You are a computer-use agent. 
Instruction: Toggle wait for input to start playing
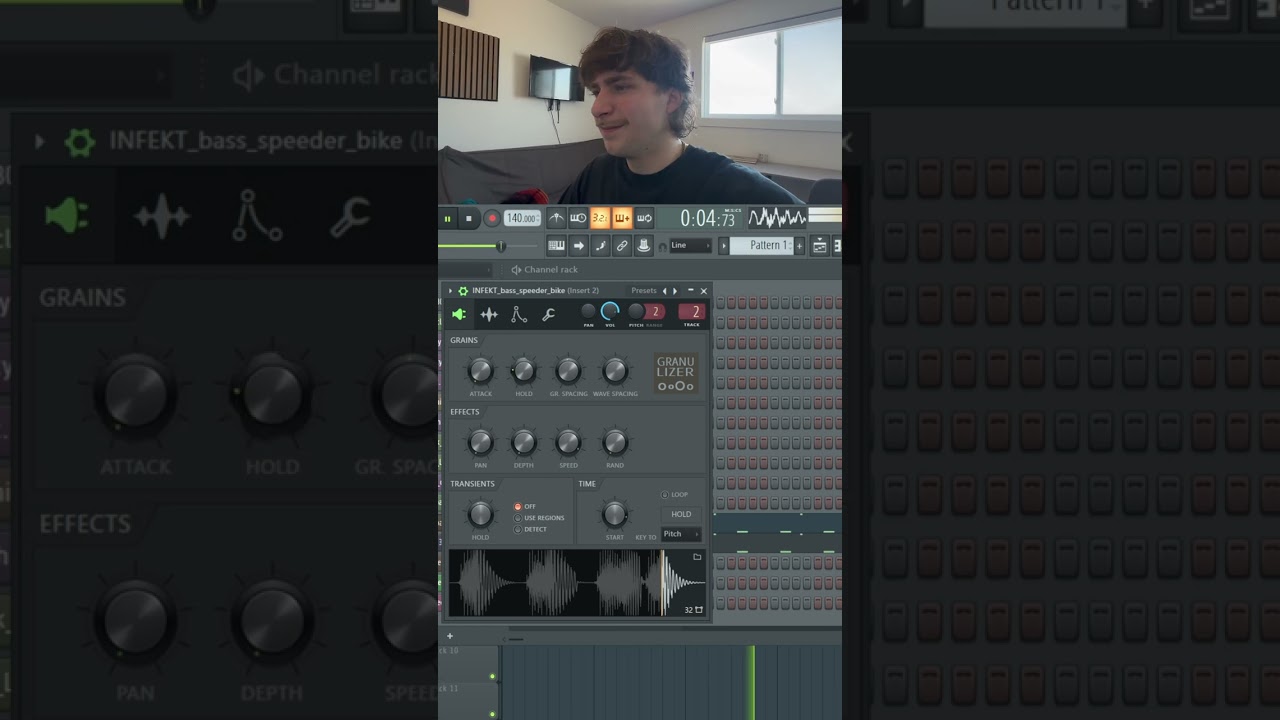578,217
